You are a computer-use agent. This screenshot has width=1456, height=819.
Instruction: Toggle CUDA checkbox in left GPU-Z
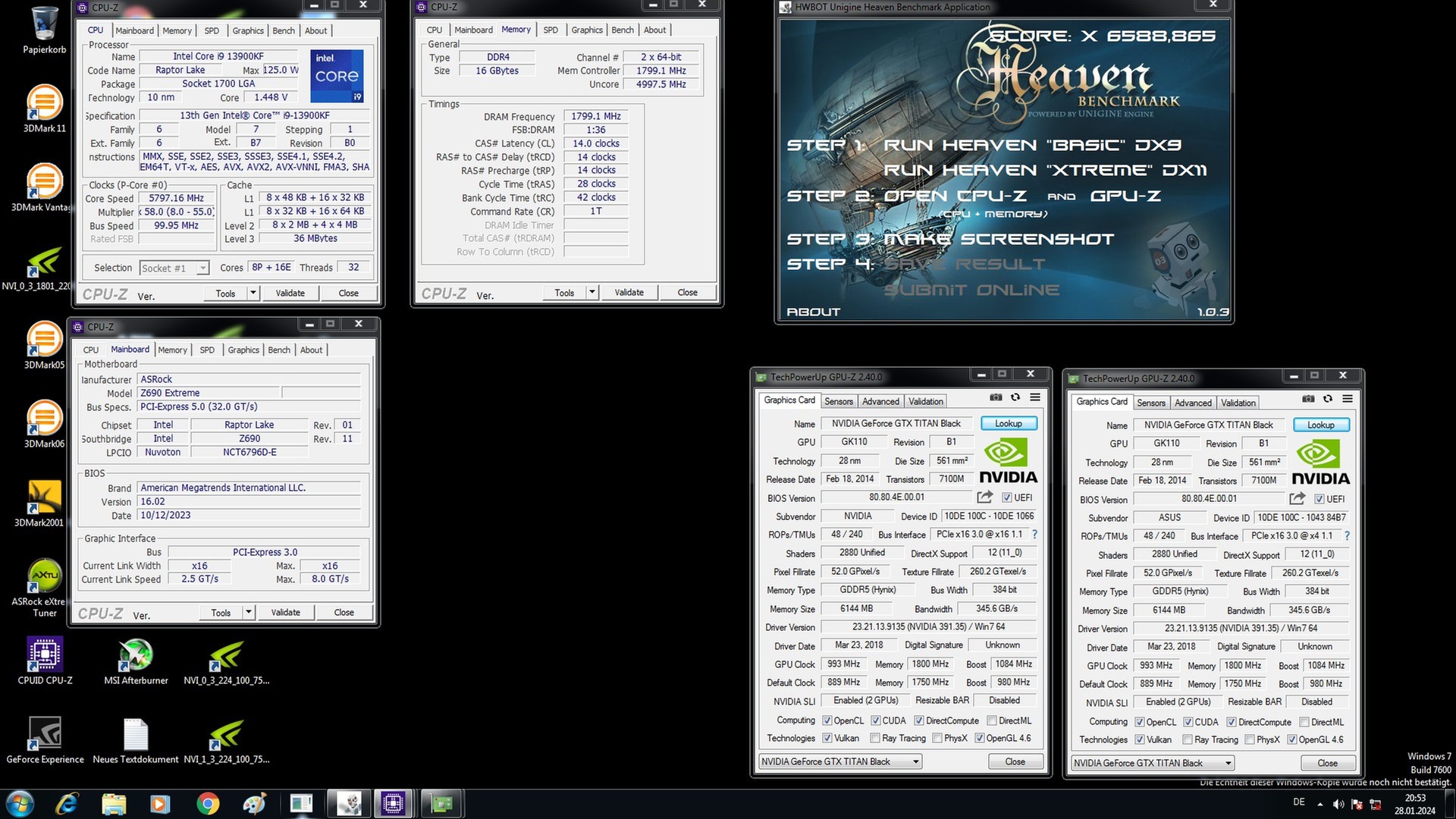coord(876,721)
